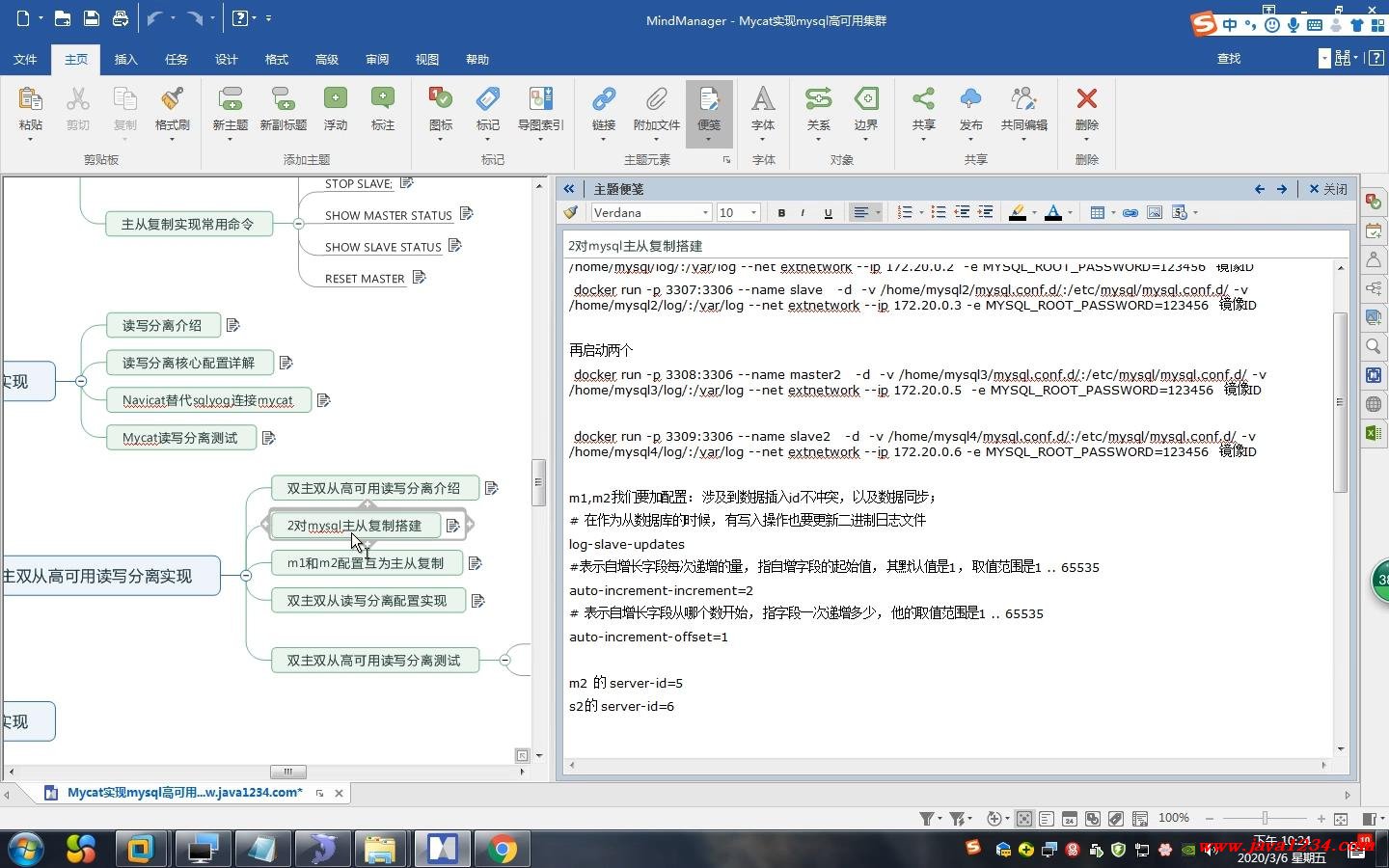Add a New Topic (新主题)

pos(230,99)
